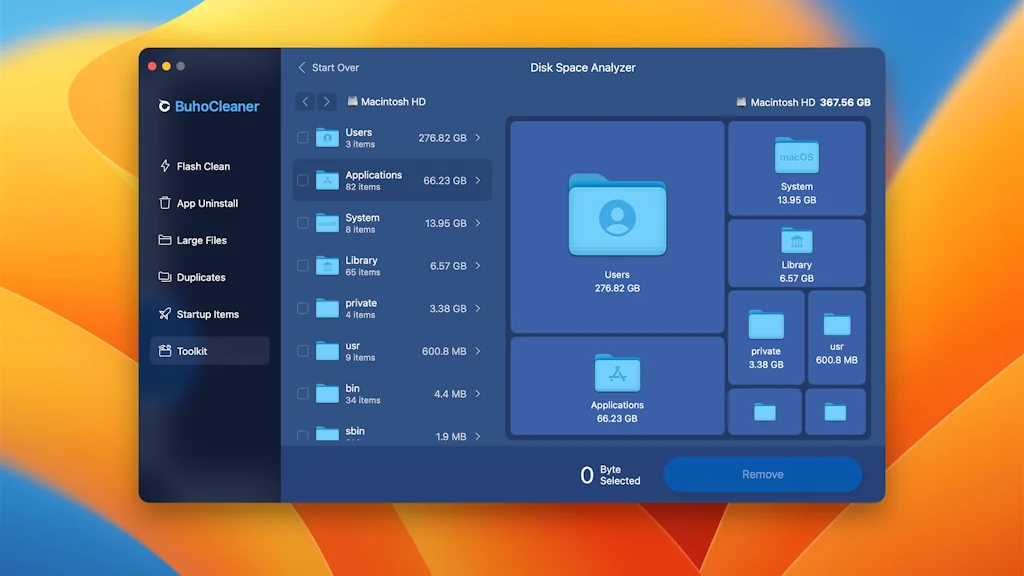Expand the private folder contents
1024x576 pixels.
477,308
